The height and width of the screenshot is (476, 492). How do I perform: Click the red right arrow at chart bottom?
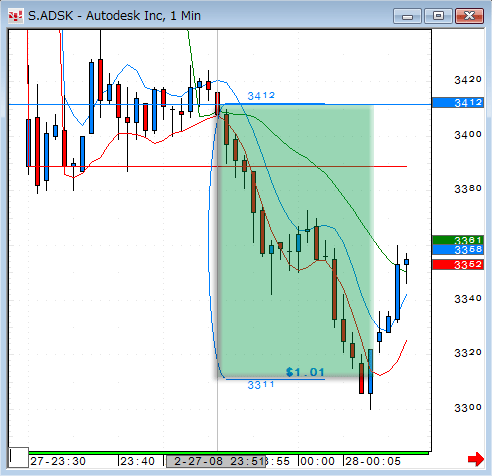(x=476, y=459)
